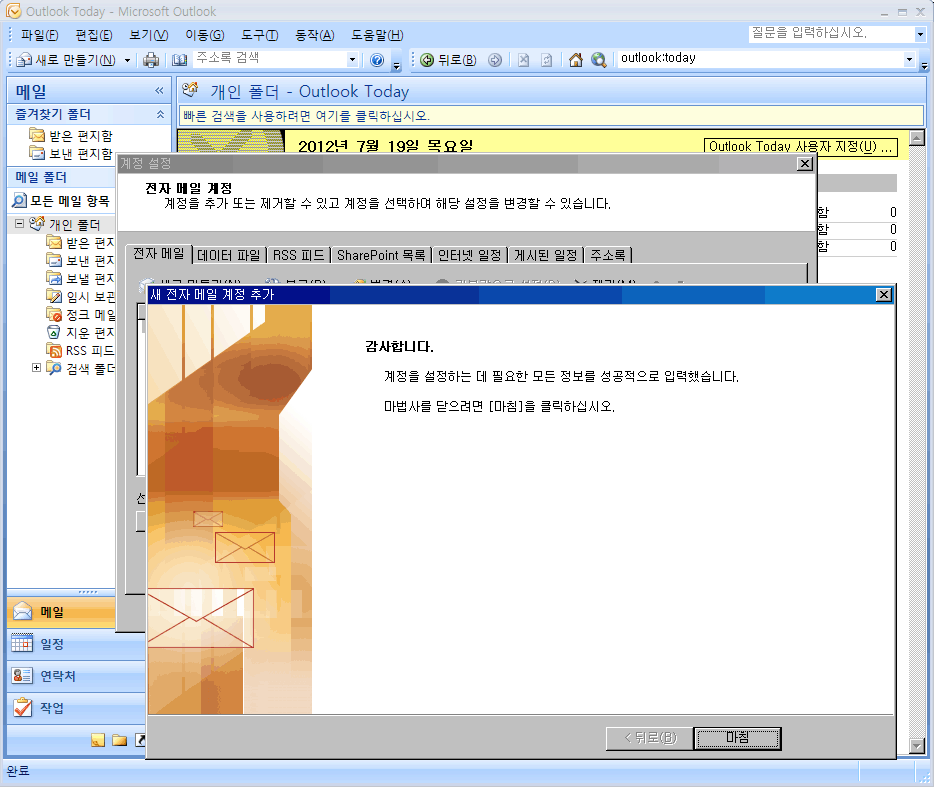Viewport: 934px width, 787px height.
Task: Collapse the 개인 폴더 tree node
Action: coord(19,223)
